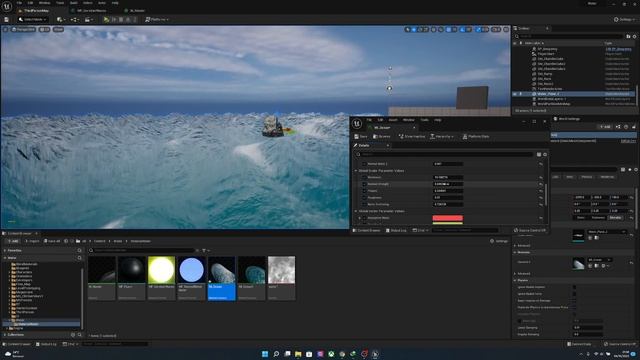Image resolution: width=640 pixels, height=360 pixels.
Task: Click the property matrix icon beside MI_Ocean Details search
Action: (539, 154)
